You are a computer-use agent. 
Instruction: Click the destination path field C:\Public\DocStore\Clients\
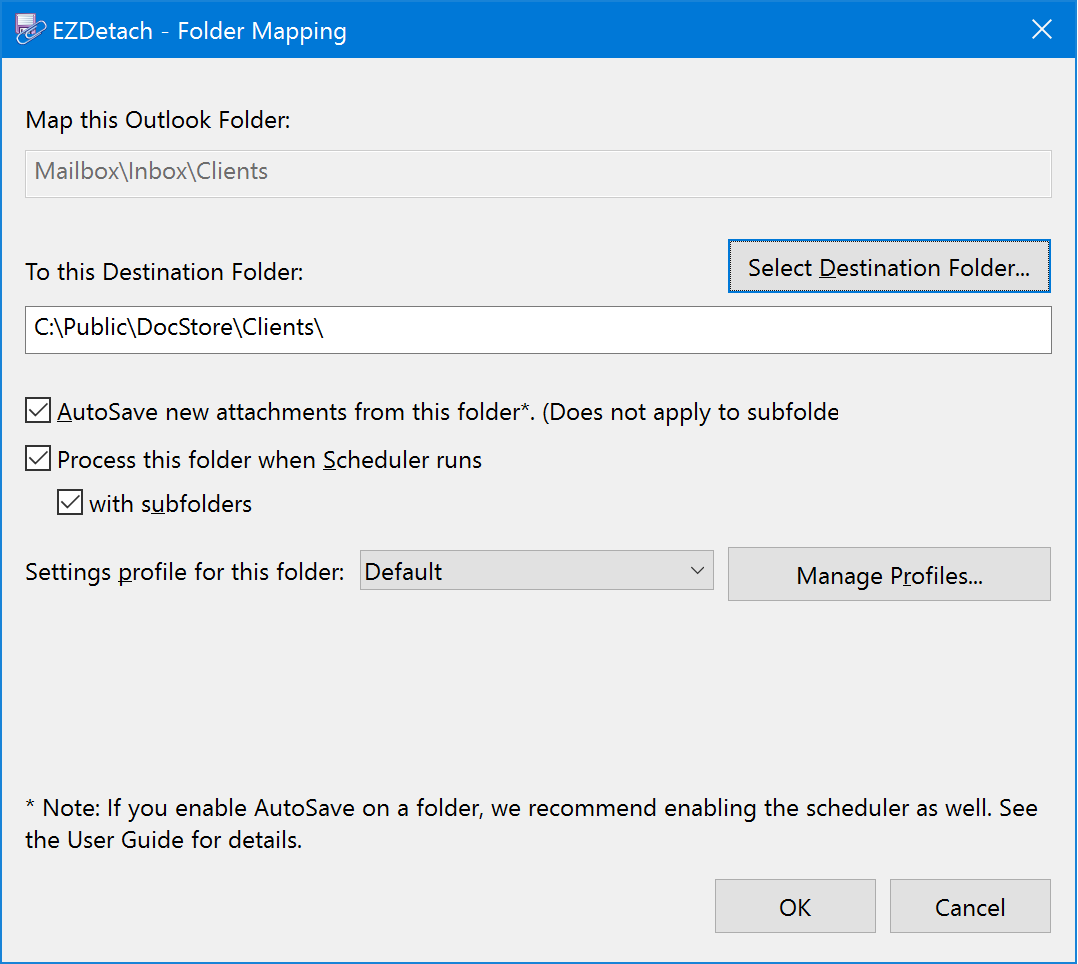[538, 330]
